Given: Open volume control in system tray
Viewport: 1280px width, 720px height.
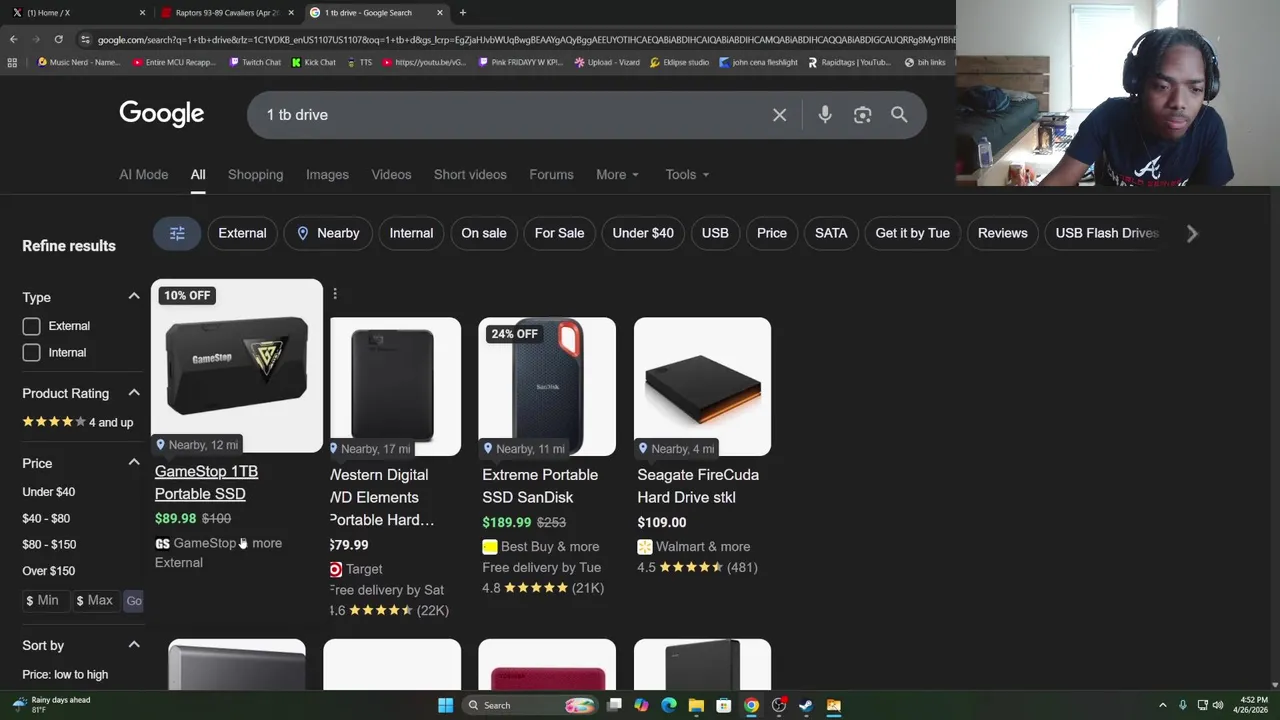Looking at the screenshot, I should tap(1217, 705).
